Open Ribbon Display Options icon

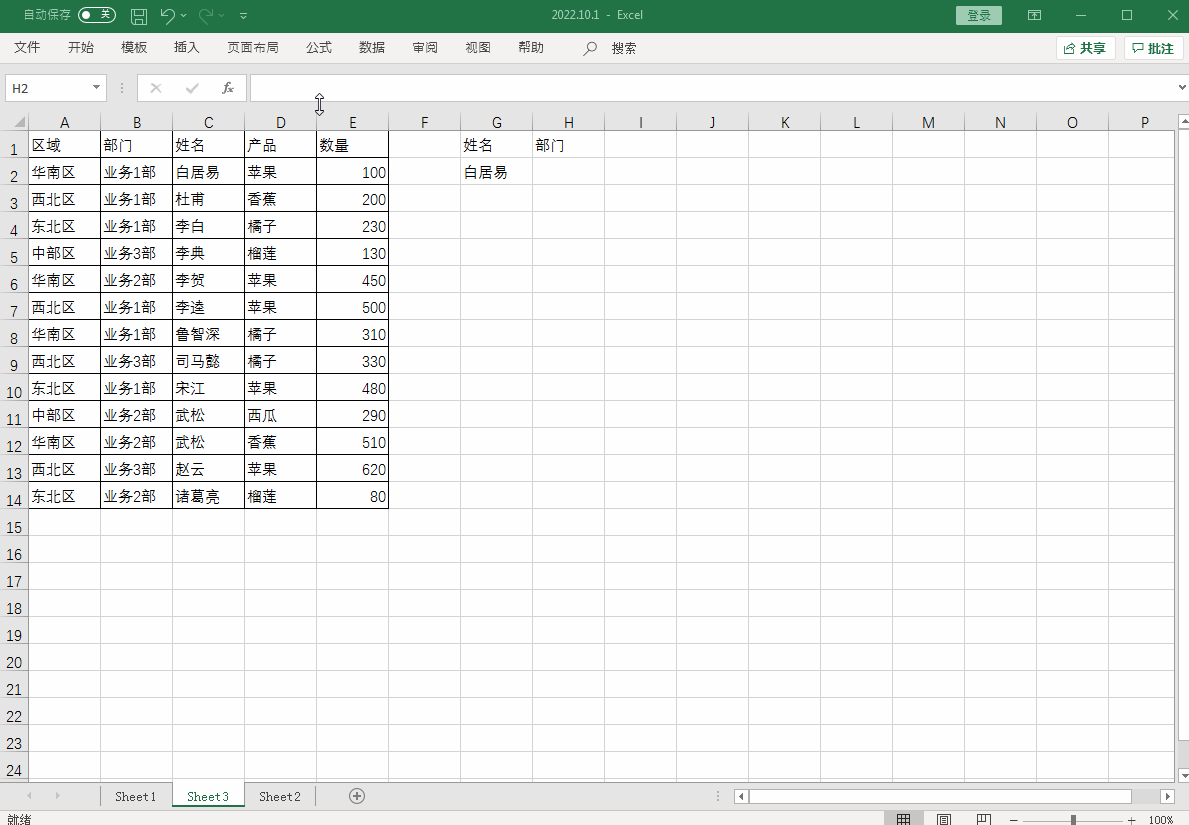click(x=1034, y=15)
